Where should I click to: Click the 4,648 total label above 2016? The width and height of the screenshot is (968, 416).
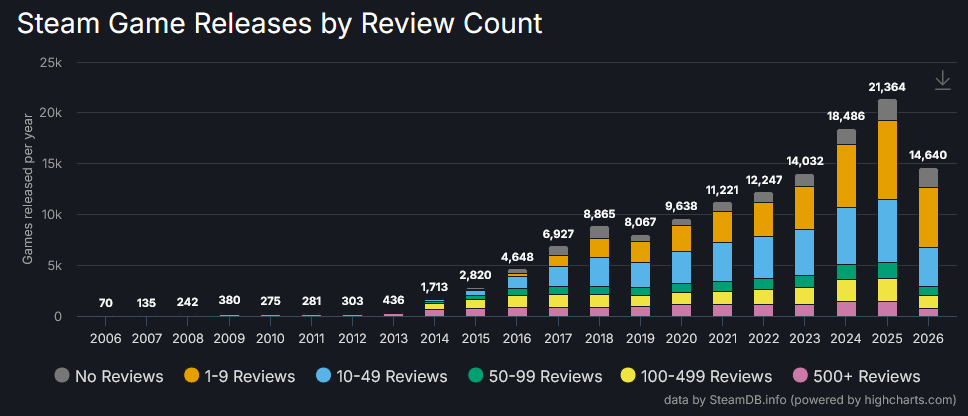point(517,257)
